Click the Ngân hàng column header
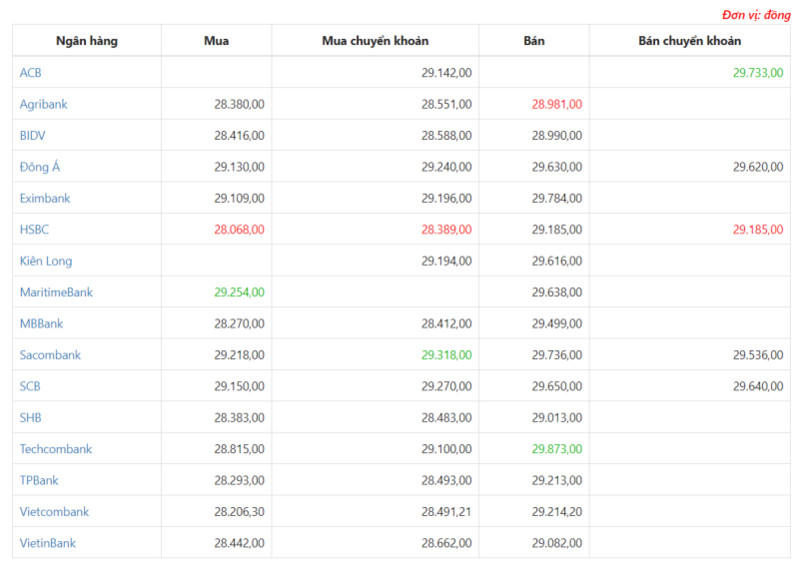799x563 pixels. (x=87, y=41)
